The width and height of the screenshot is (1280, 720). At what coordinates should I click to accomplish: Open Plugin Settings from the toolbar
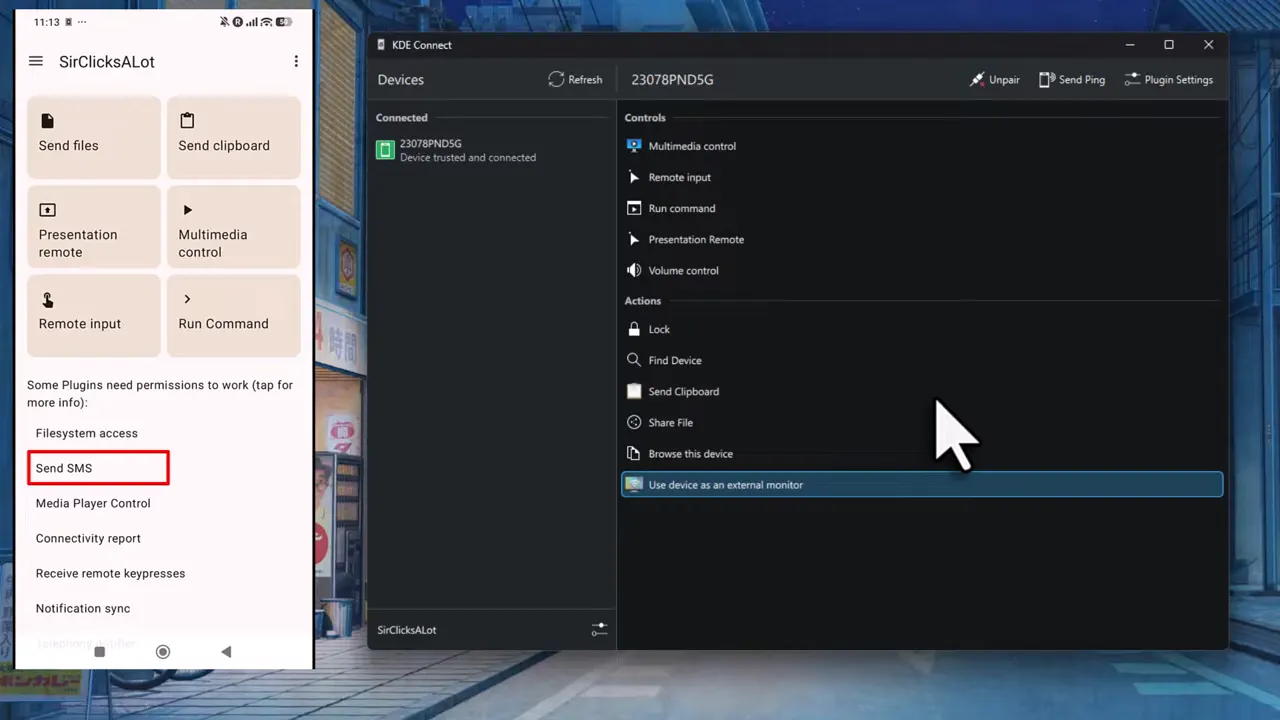tap(1135, 79)
